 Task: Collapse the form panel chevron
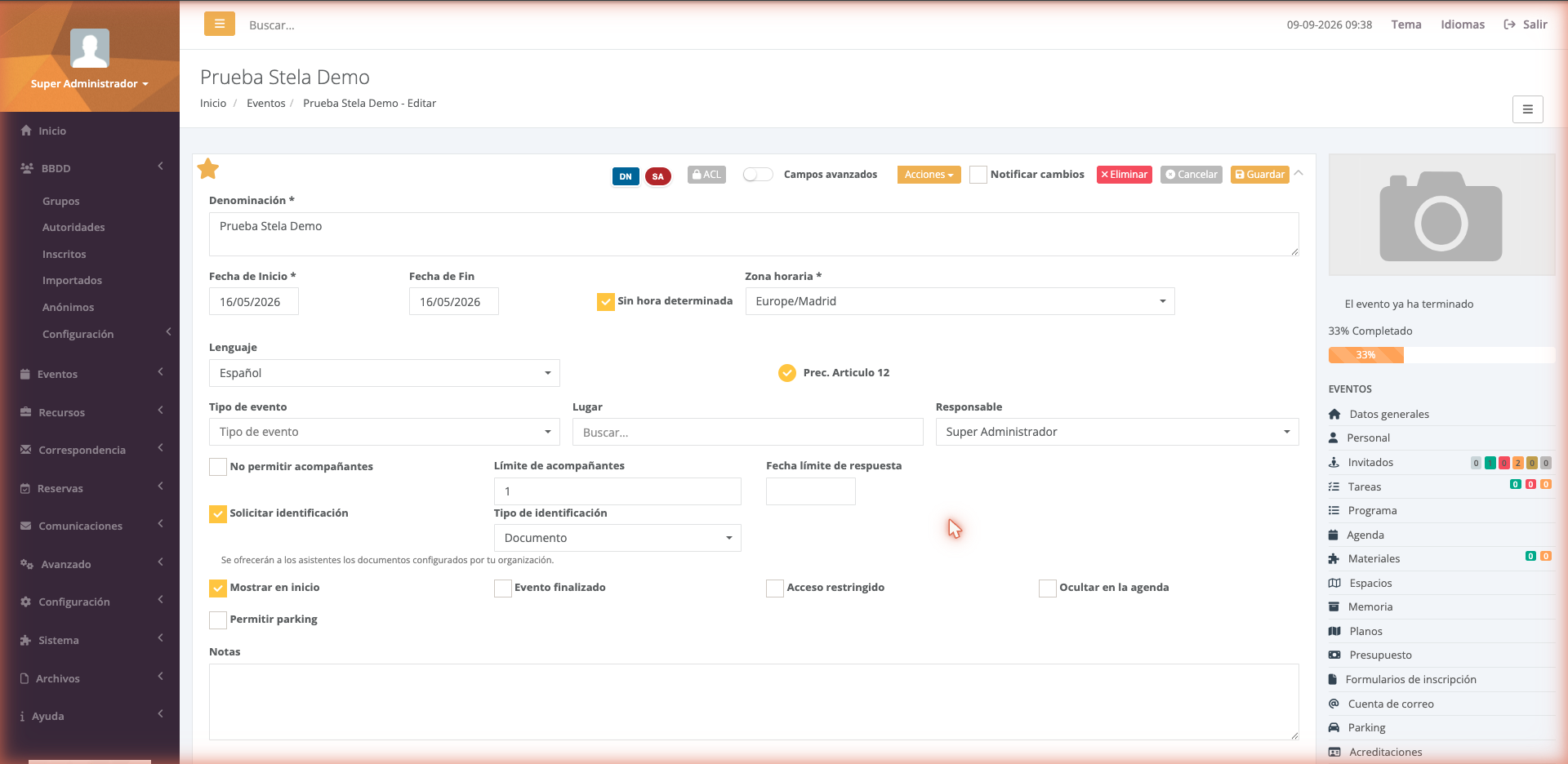[x=1298, y=173]
